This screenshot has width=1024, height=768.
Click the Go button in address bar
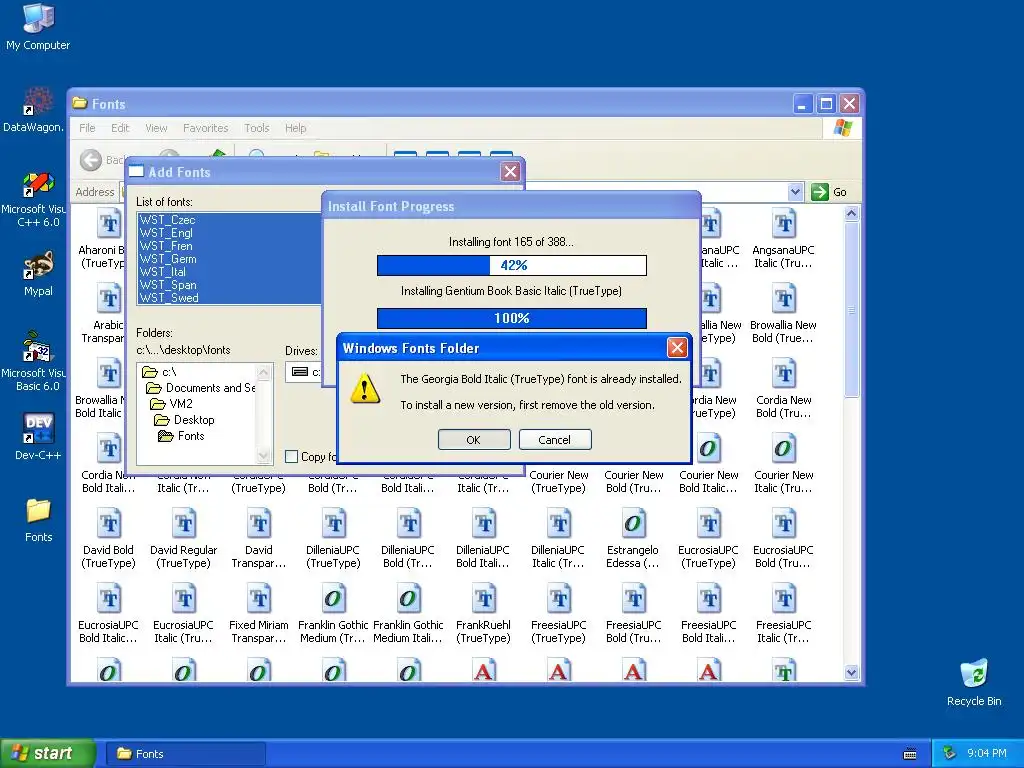[x=829, y=192]
